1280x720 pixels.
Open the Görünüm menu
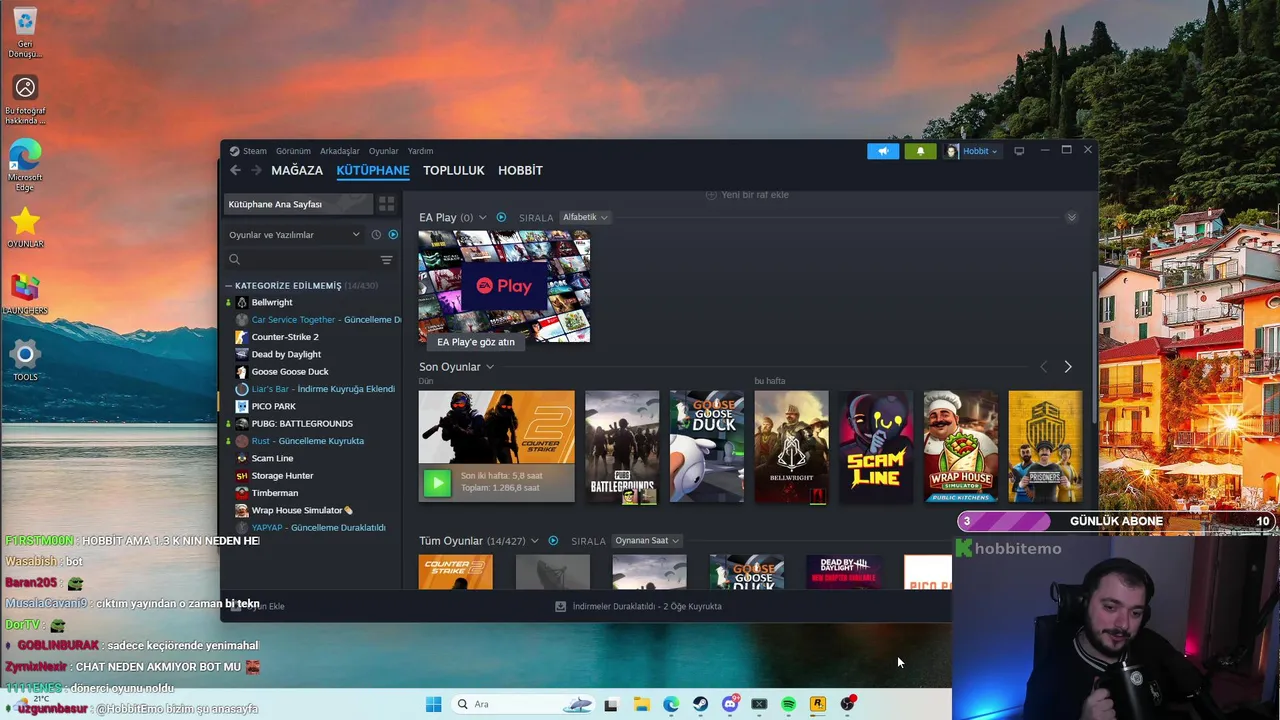[x=293, y=151]
